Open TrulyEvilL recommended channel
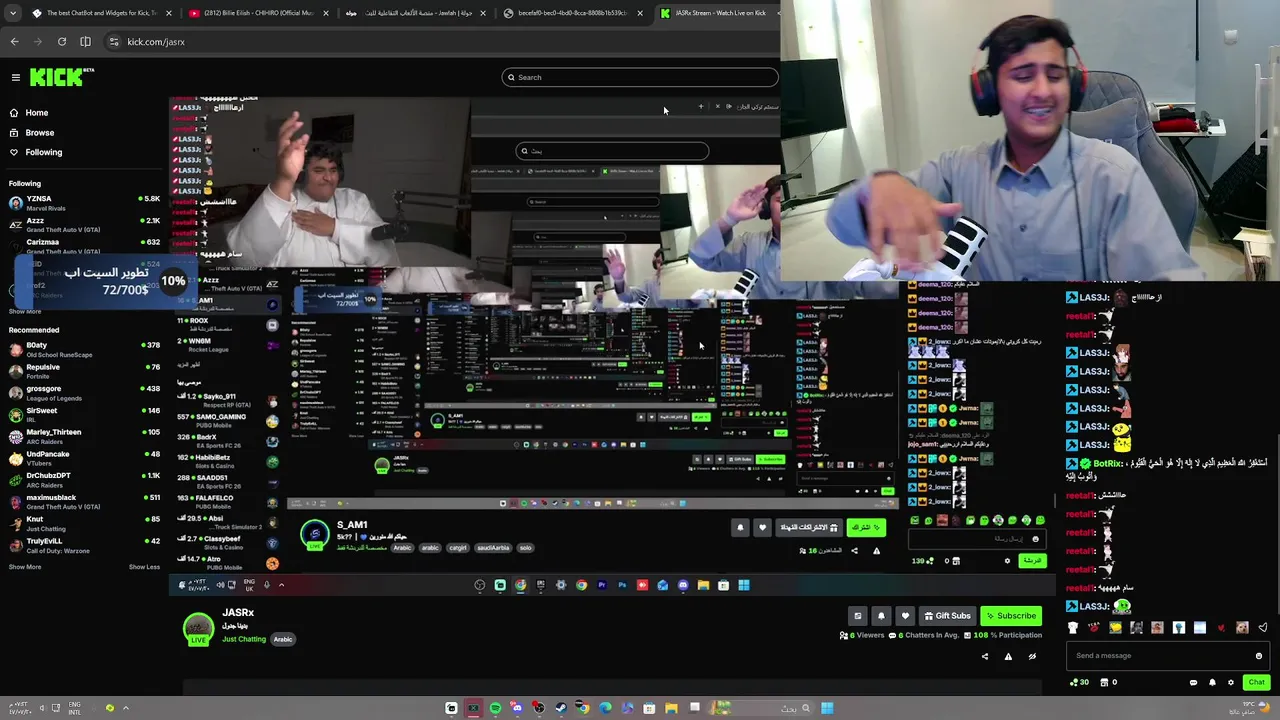The height and width of the screenshot is (720, 1280). pos(84,545)
